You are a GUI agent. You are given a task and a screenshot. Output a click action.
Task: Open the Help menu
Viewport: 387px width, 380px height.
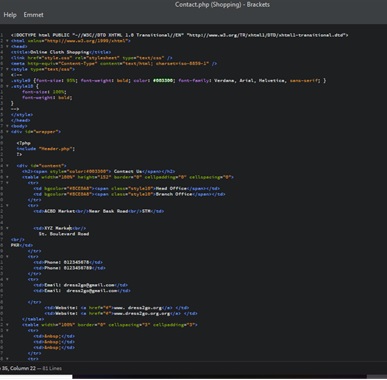[10, 15]
